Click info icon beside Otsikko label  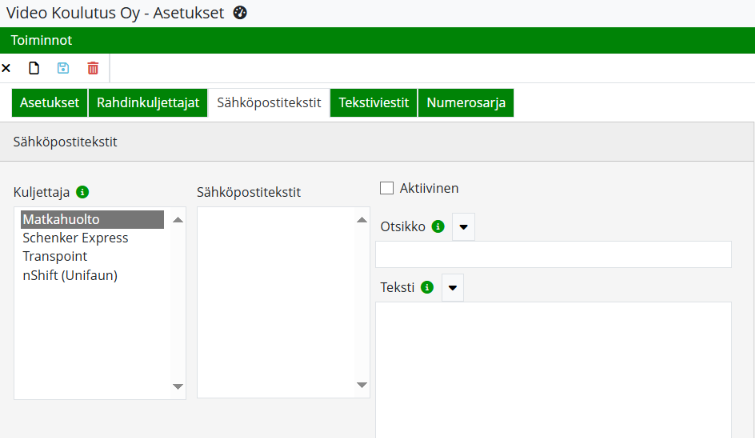pyautogui.click(x=437, y=227)
